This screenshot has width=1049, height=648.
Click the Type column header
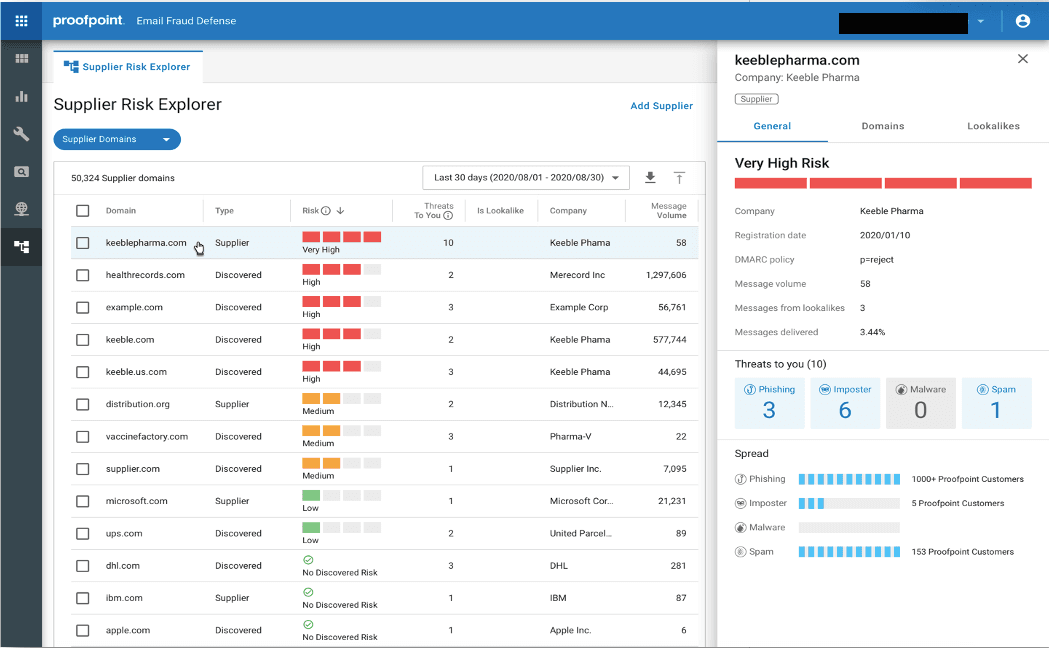[x=224, y=211]
